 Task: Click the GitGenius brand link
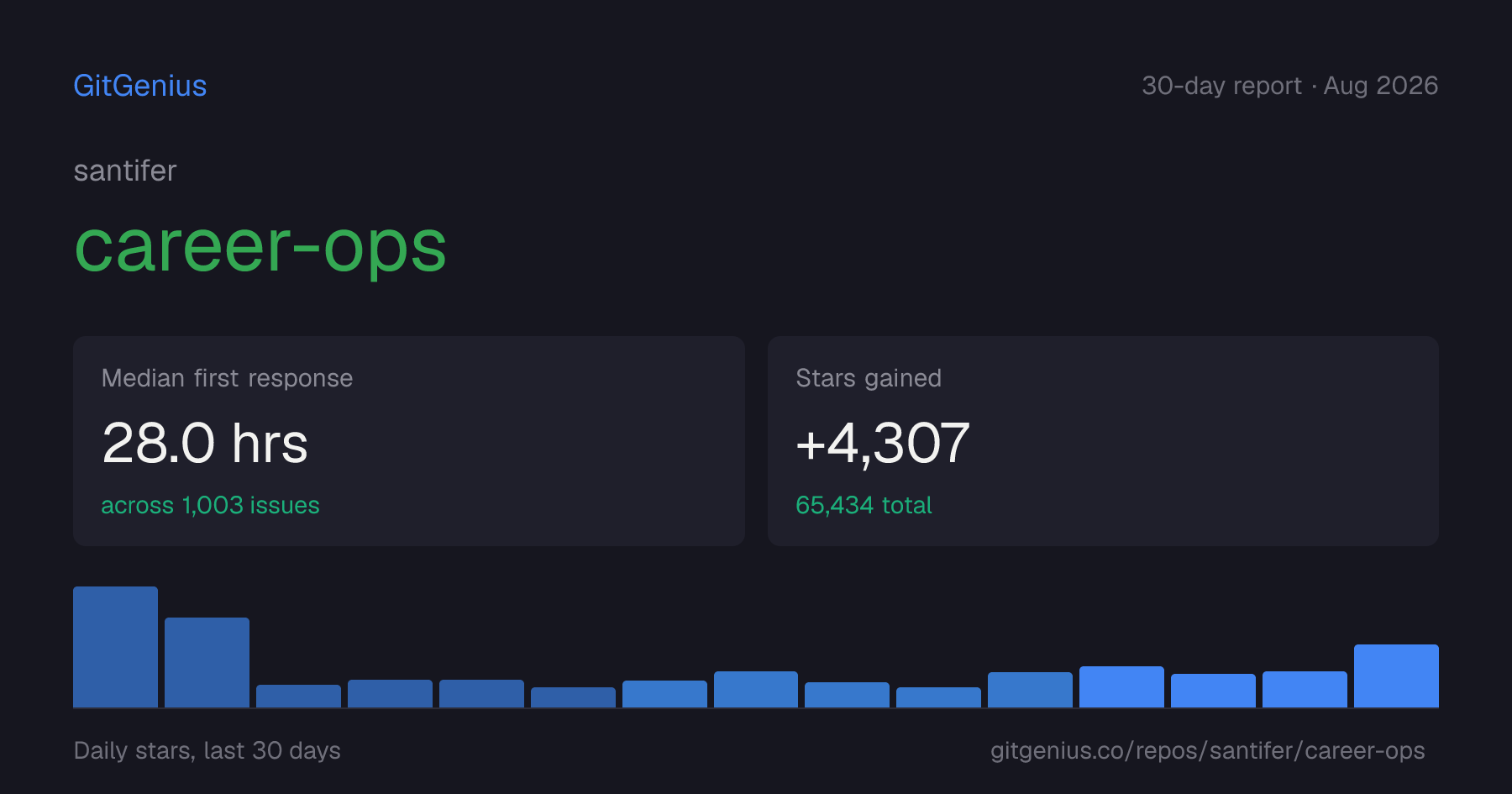point(139,86)
